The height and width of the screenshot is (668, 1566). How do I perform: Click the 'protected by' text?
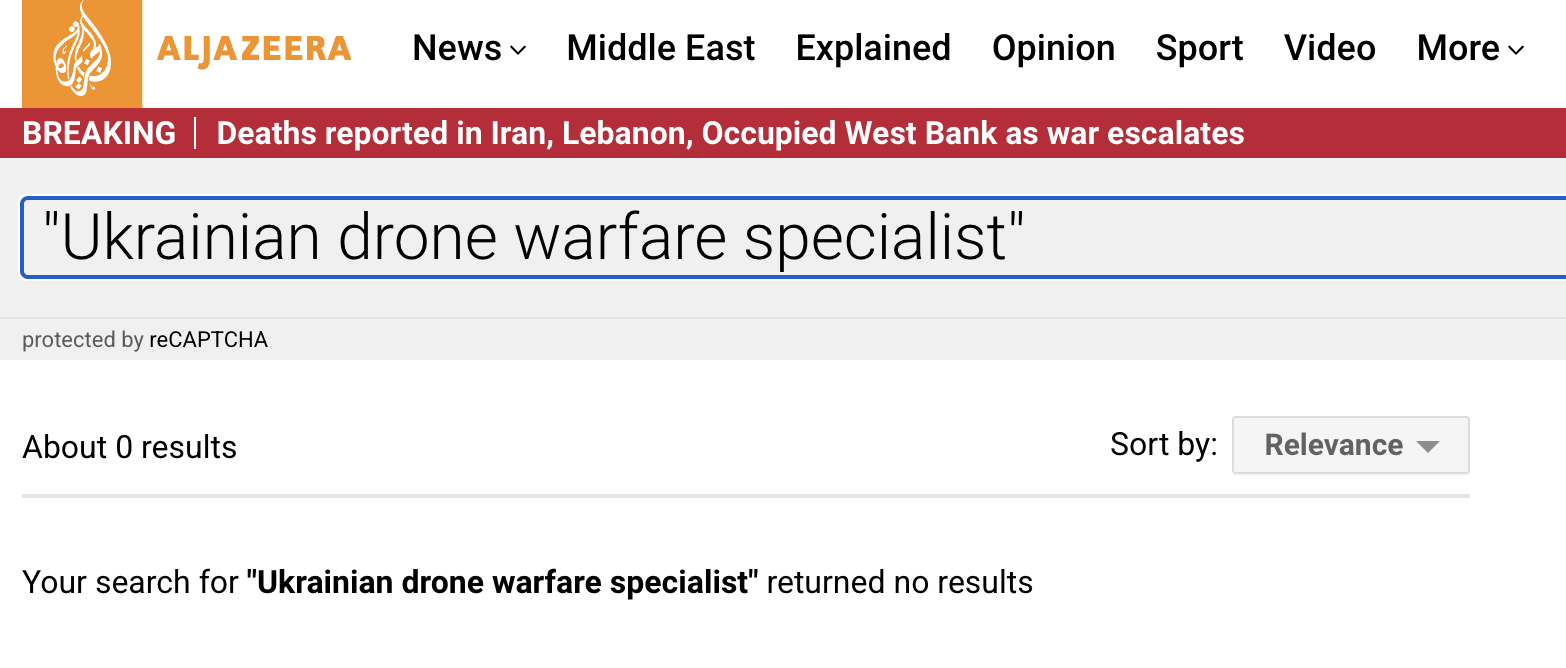click(x=83, y=340)
